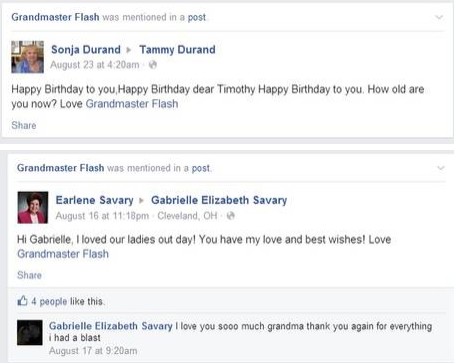Click the Cleveland, OH location link
The width and height of the screenshot is (454, 363).
(187, 216)
